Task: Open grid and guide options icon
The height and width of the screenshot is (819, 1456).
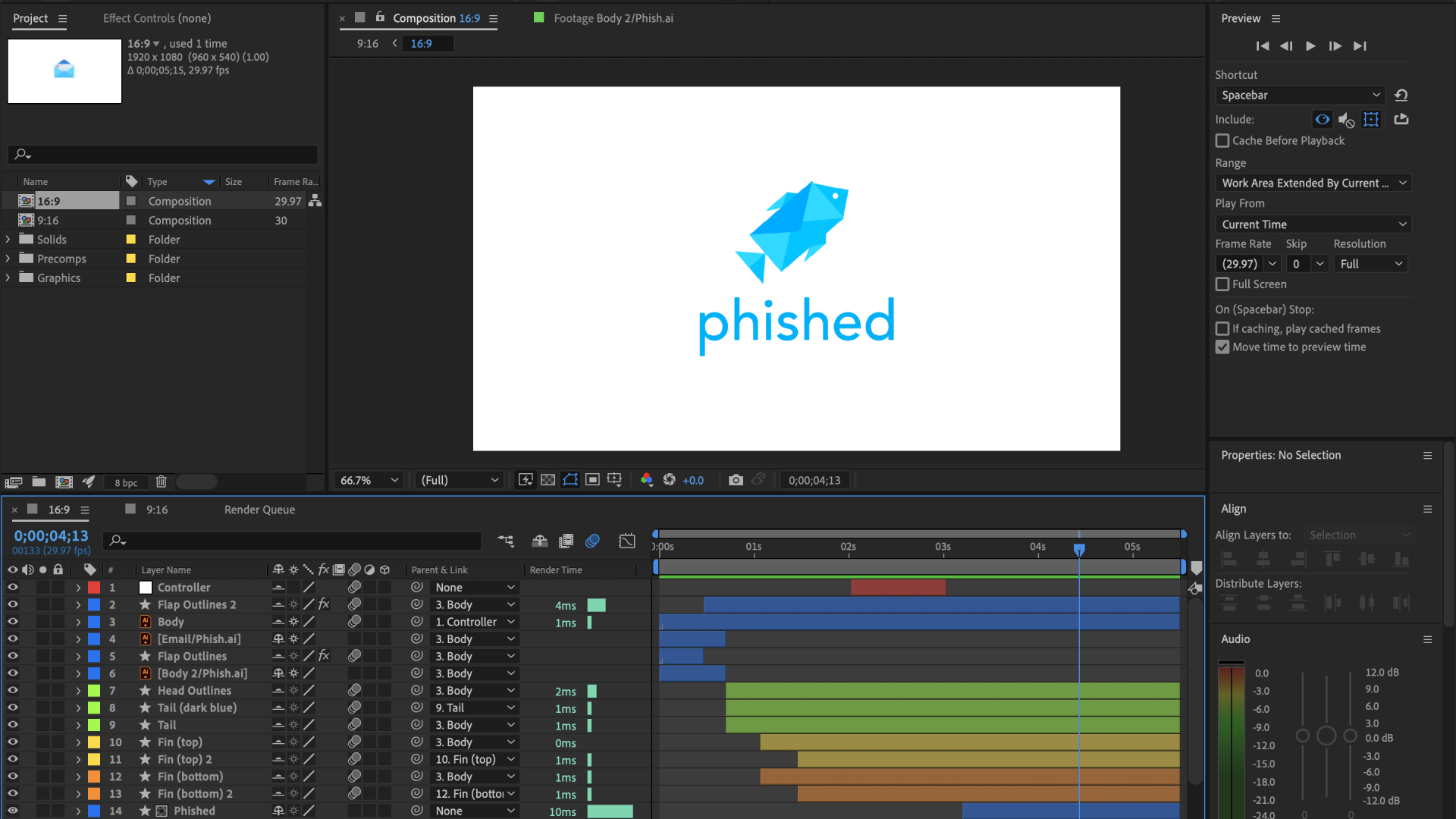Action: [615, 480]
